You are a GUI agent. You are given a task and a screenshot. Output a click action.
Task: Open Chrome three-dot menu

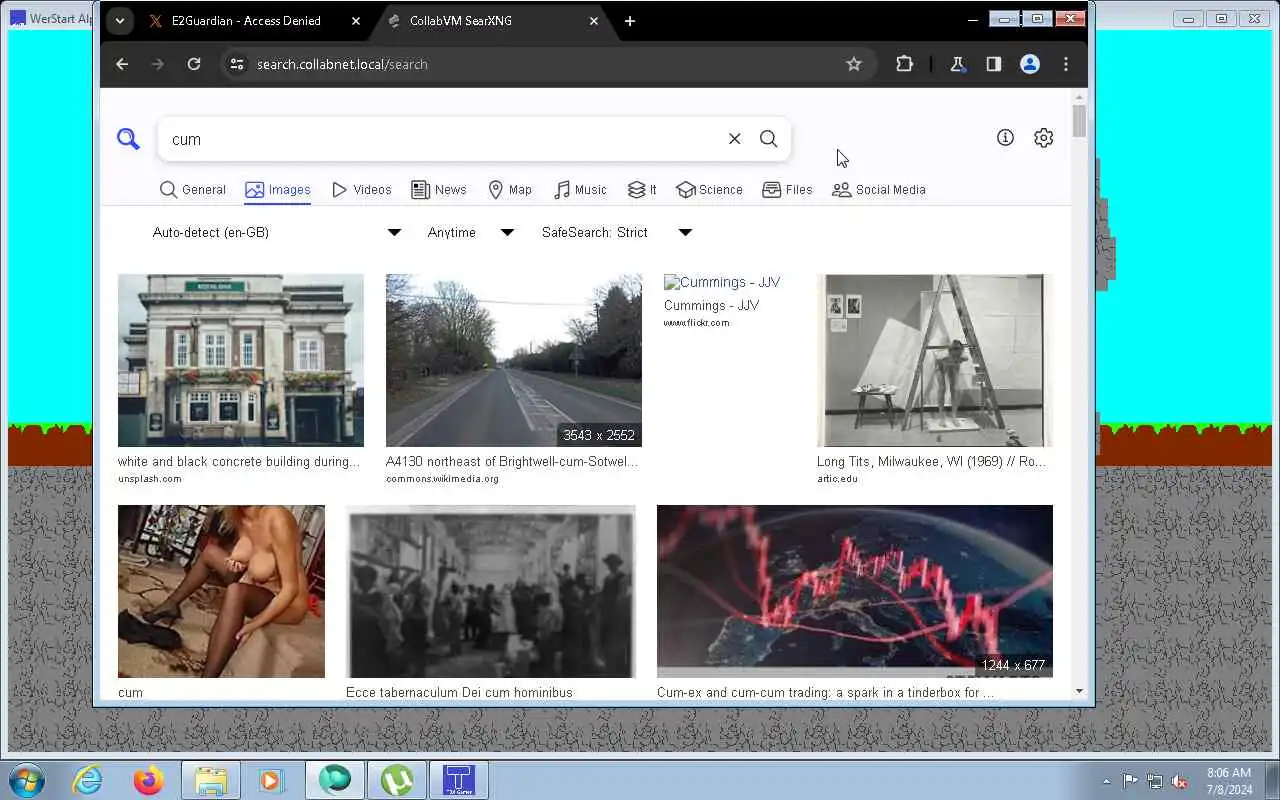coord(1065,64)
